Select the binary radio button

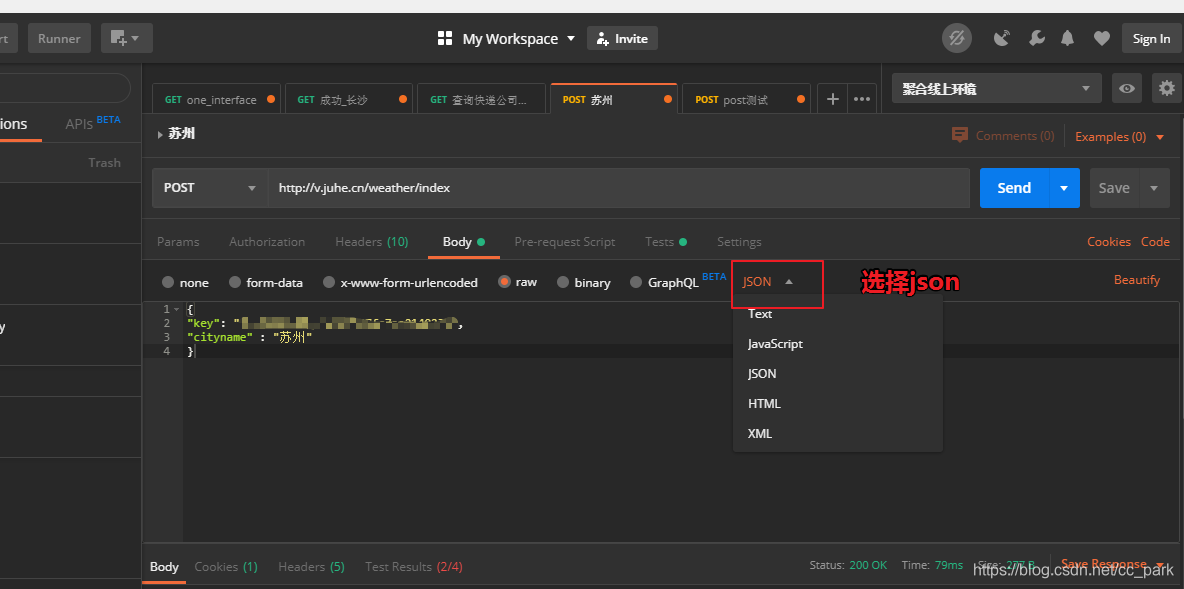click(563, 282)
